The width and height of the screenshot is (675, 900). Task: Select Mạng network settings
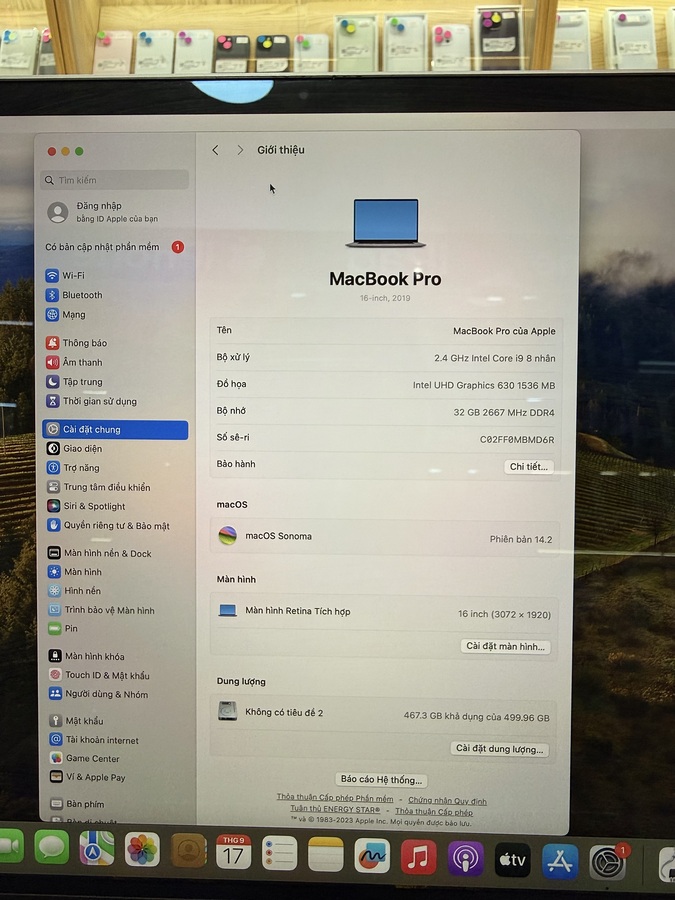click(x=65, y=315)
